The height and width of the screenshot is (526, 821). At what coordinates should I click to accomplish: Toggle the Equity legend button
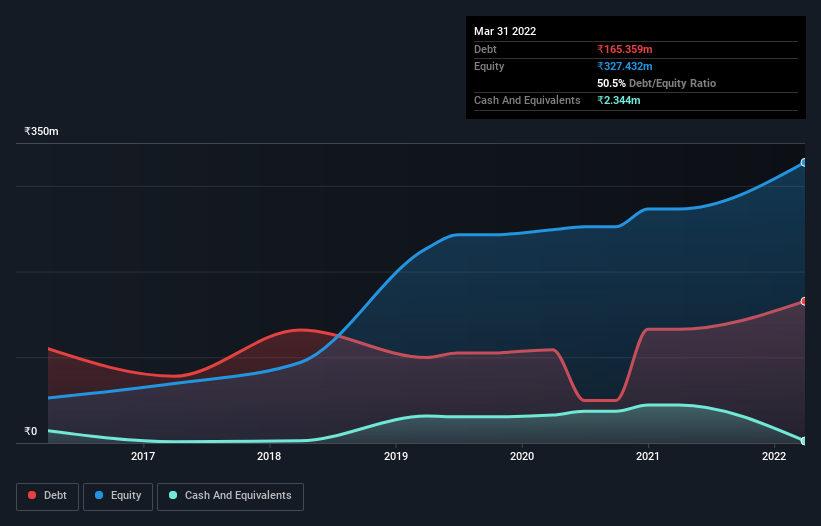[x=118, y=496]
